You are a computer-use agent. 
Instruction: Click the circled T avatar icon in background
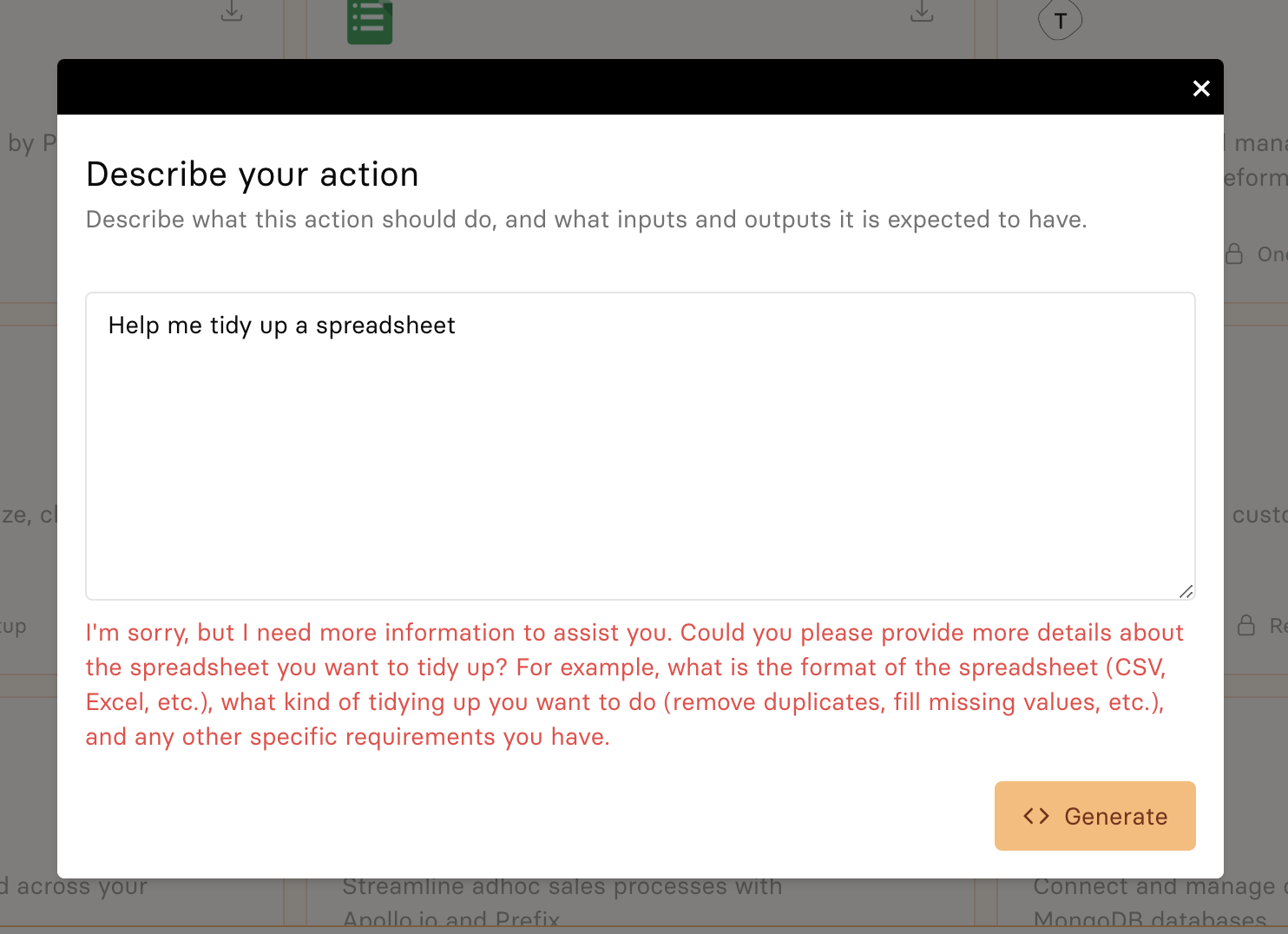coord(1060,20)
